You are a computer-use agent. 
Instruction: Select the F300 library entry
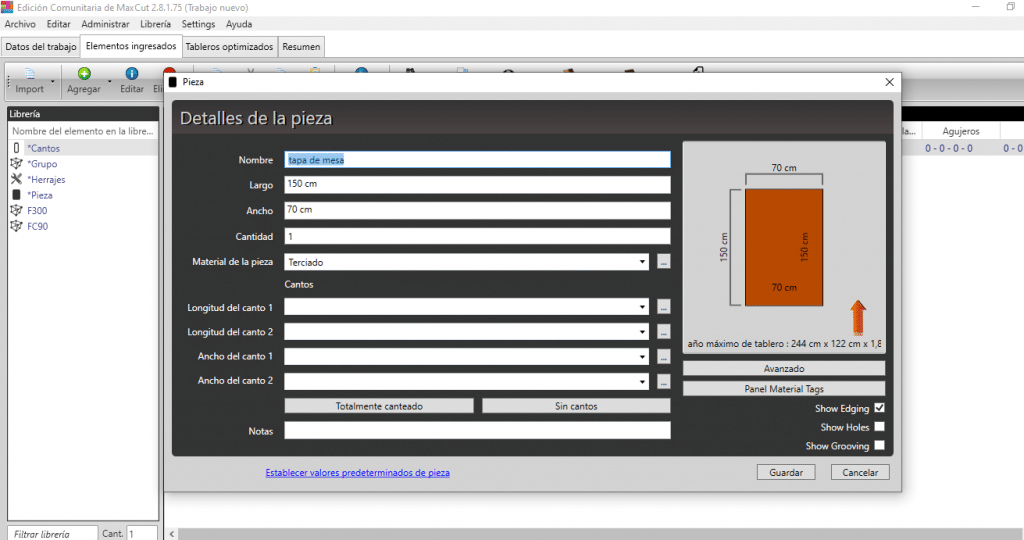coord(37,210)
